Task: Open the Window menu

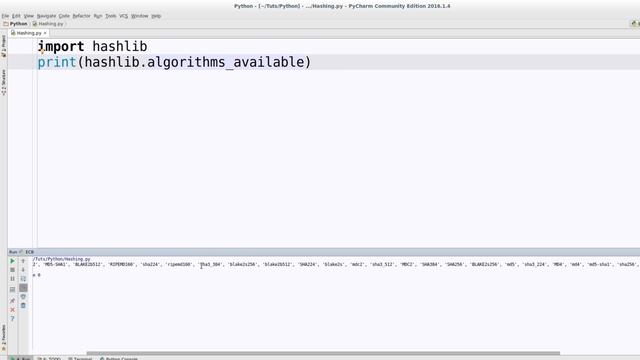Action: click(x=140, y=16)
